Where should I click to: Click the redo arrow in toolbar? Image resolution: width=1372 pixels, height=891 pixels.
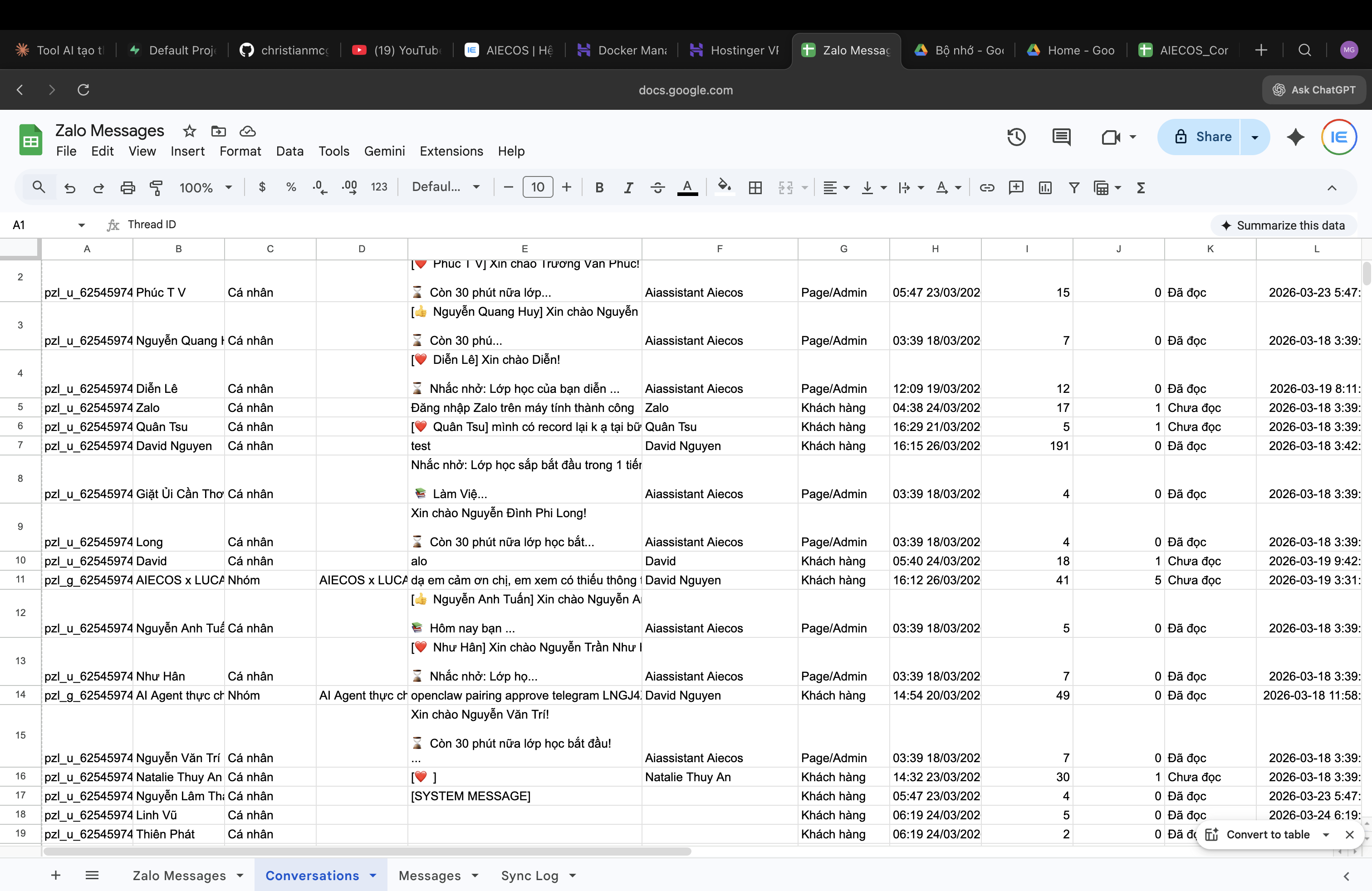pyautogui.click(x=98, y=188)
